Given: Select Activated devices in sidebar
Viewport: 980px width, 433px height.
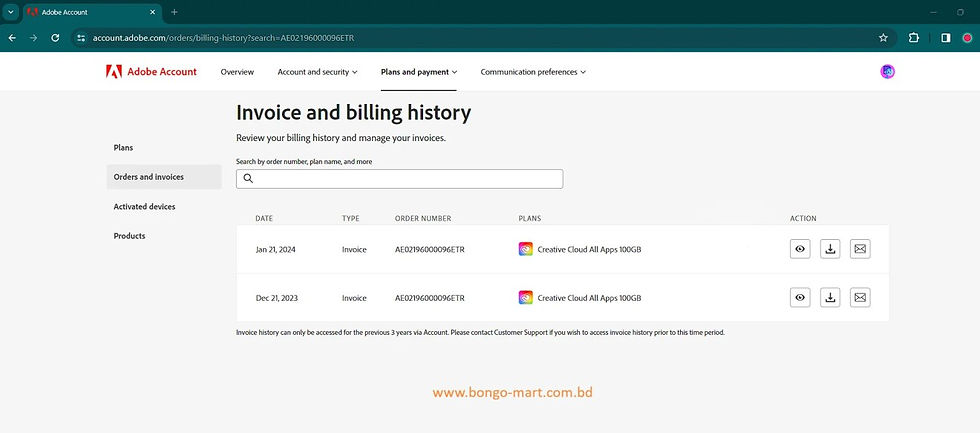Looking at the screenshot, I should 144,206.
